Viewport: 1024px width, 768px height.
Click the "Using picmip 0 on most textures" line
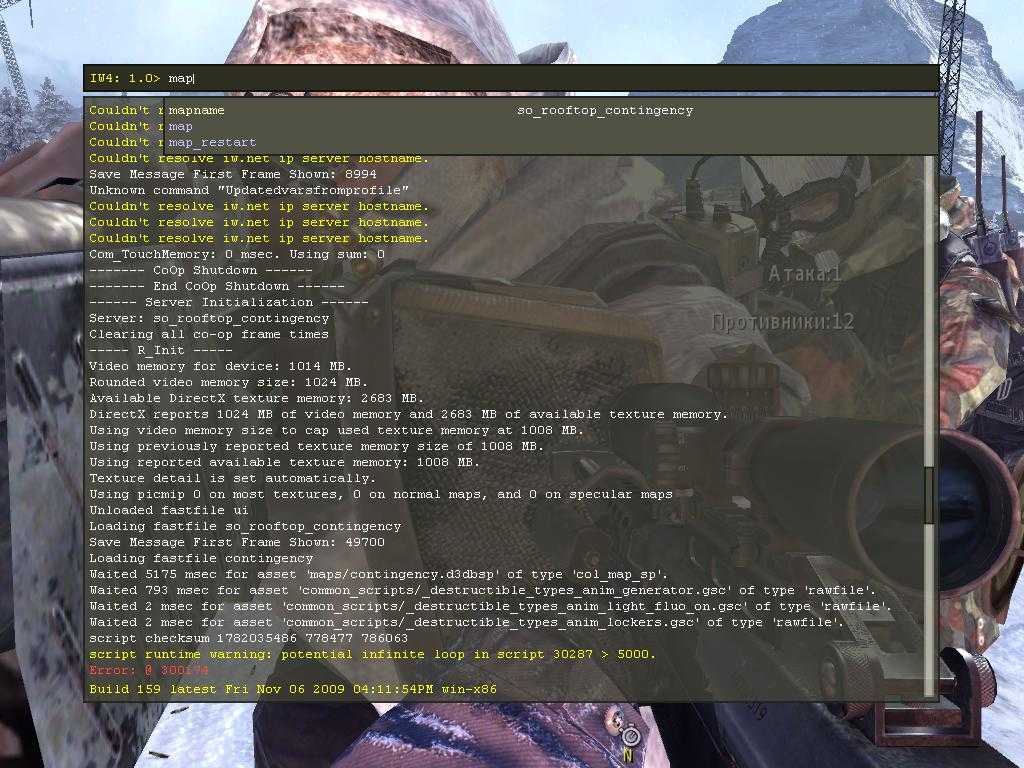381,494
